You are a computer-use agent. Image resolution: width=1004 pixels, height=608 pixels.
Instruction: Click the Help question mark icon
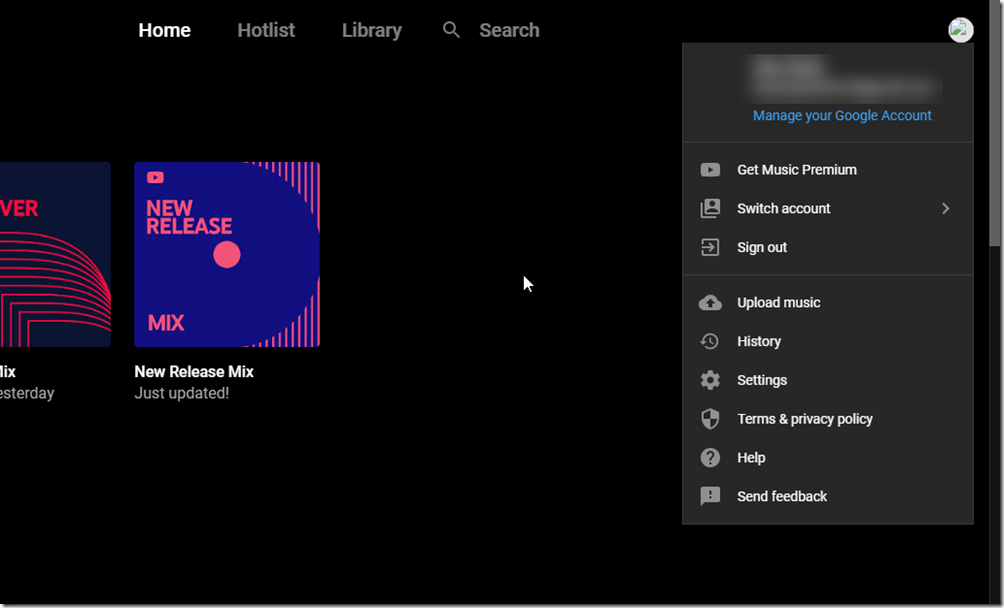point(710,458)
